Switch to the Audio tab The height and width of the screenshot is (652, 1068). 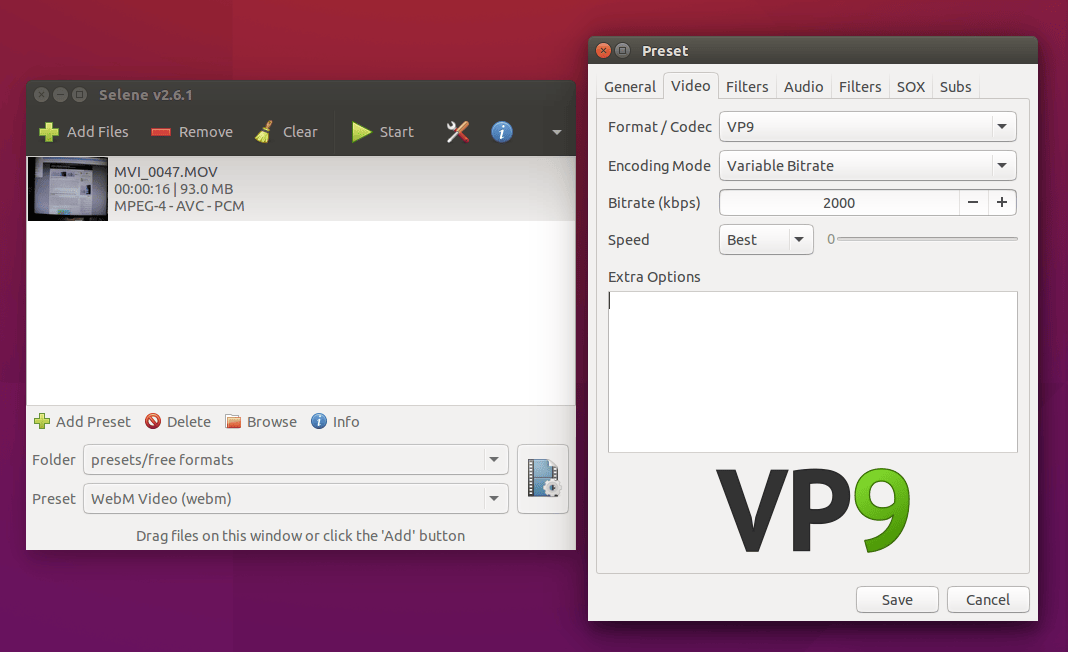tap(803, 87)
